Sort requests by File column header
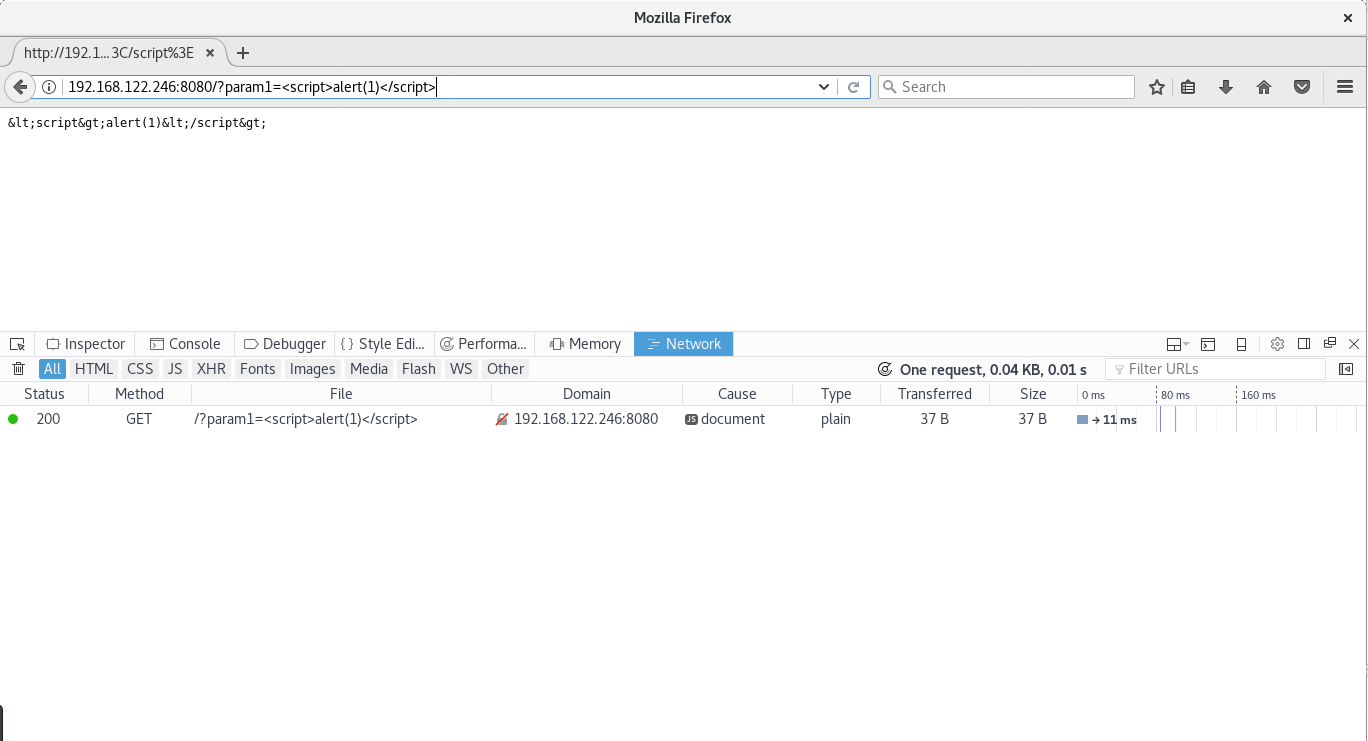Image resolution: width=1368 pixels, height=741 pixels. (341, 394)
